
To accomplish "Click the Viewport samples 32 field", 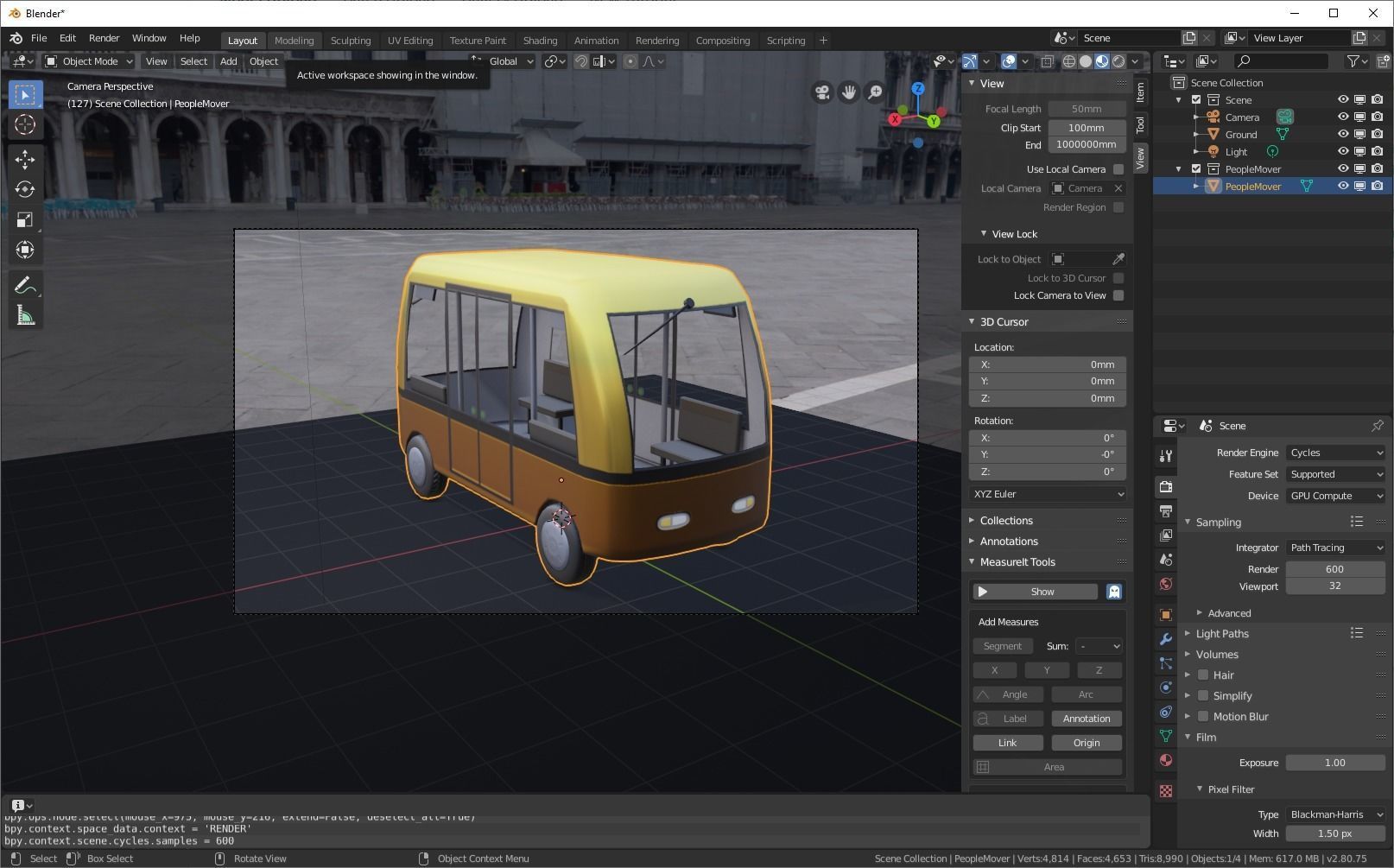I will 1335,586.
